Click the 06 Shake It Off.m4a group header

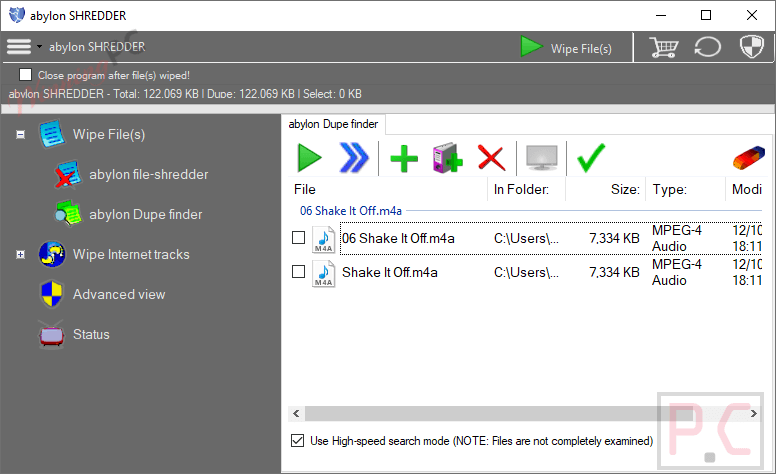click(351, 211)
